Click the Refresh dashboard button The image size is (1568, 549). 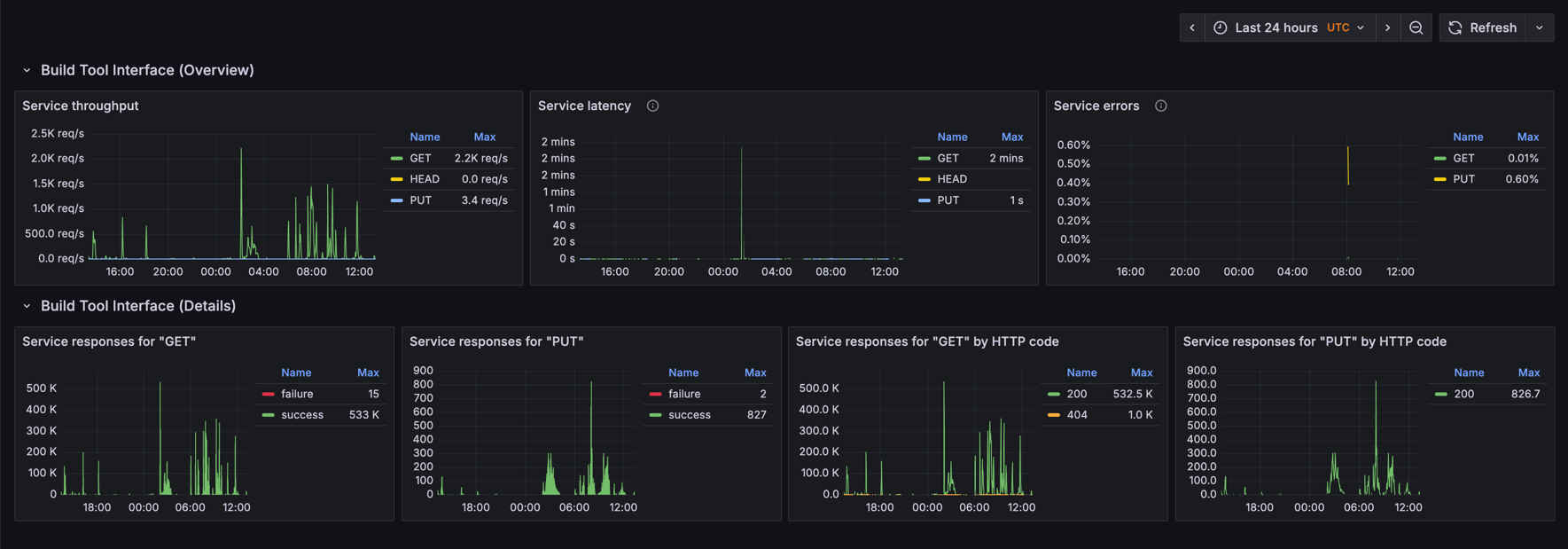1484,27
